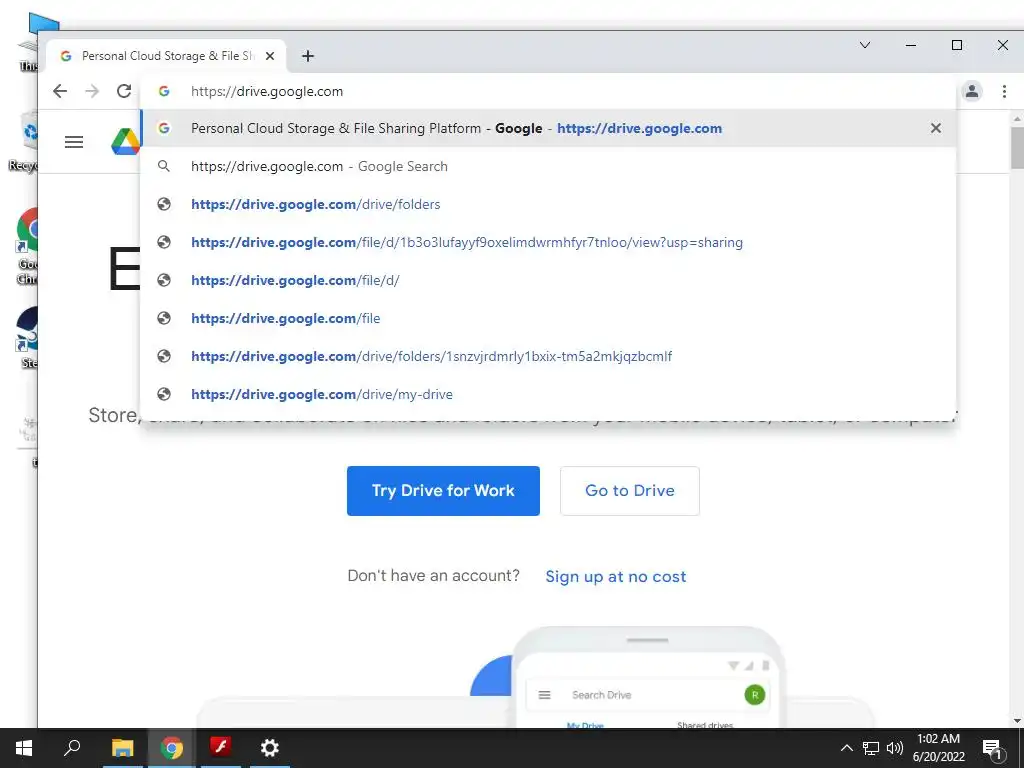The height and width of the screenshot is (768, 1024).
Task: Reload the page with the refresh icon
Action: point(124,91)
